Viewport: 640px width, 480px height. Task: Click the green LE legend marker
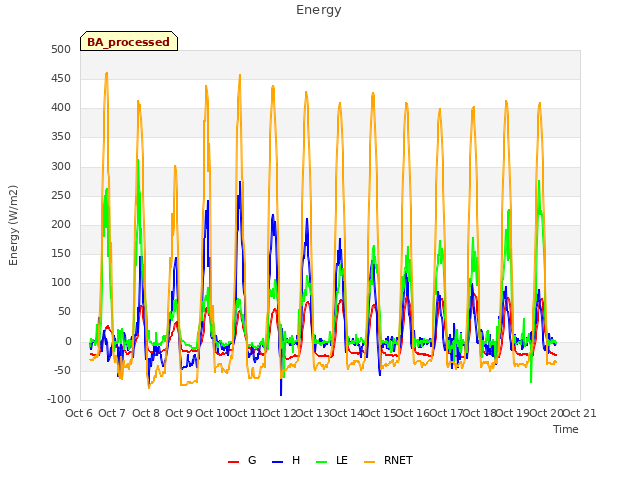pos(322,462)
